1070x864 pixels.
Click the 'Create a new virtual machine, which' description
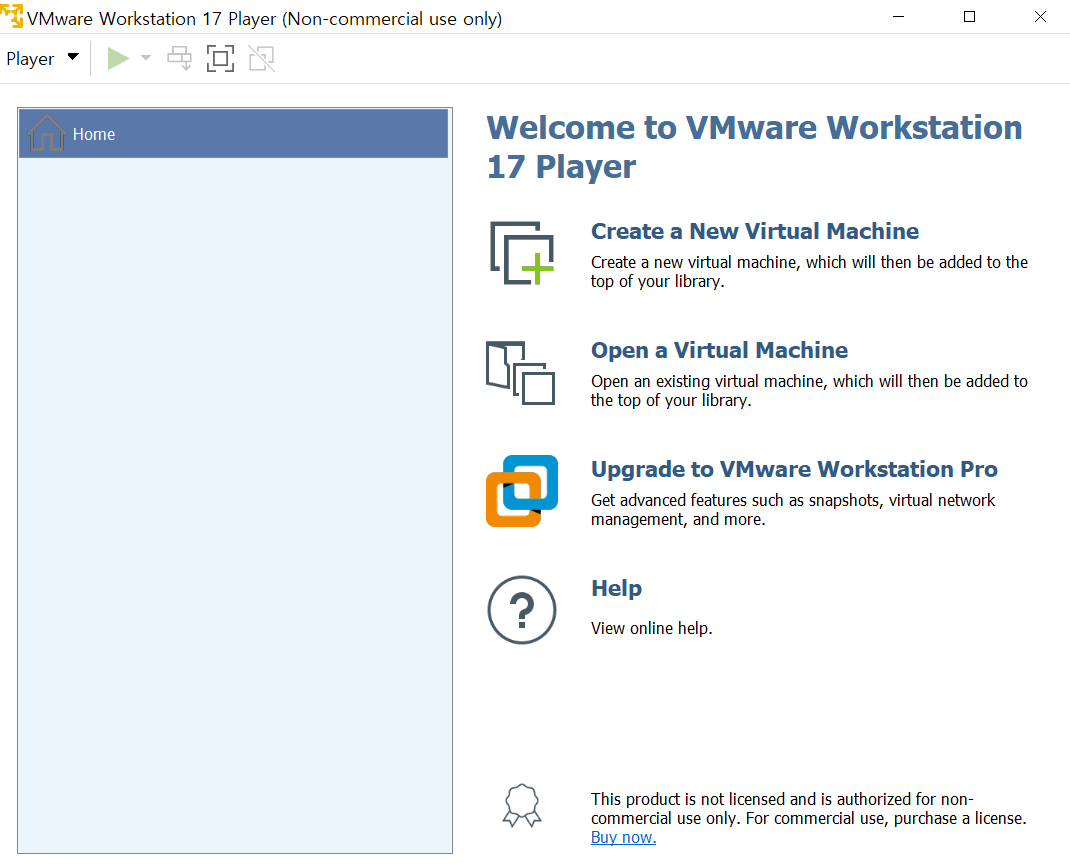click(809, 272)
